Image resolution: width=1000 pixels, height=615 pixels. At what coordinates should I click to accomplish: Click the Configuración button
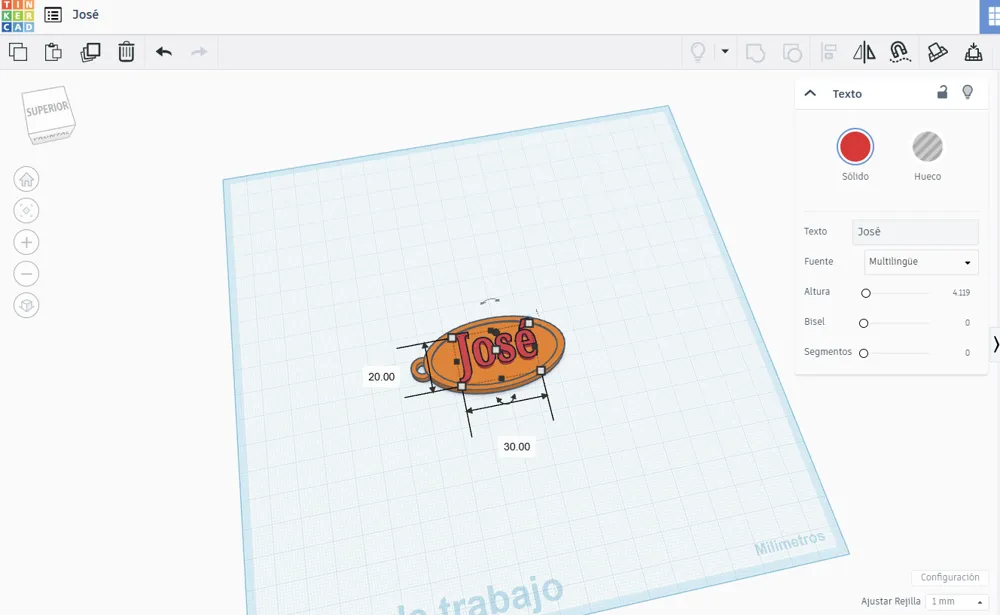950,577
